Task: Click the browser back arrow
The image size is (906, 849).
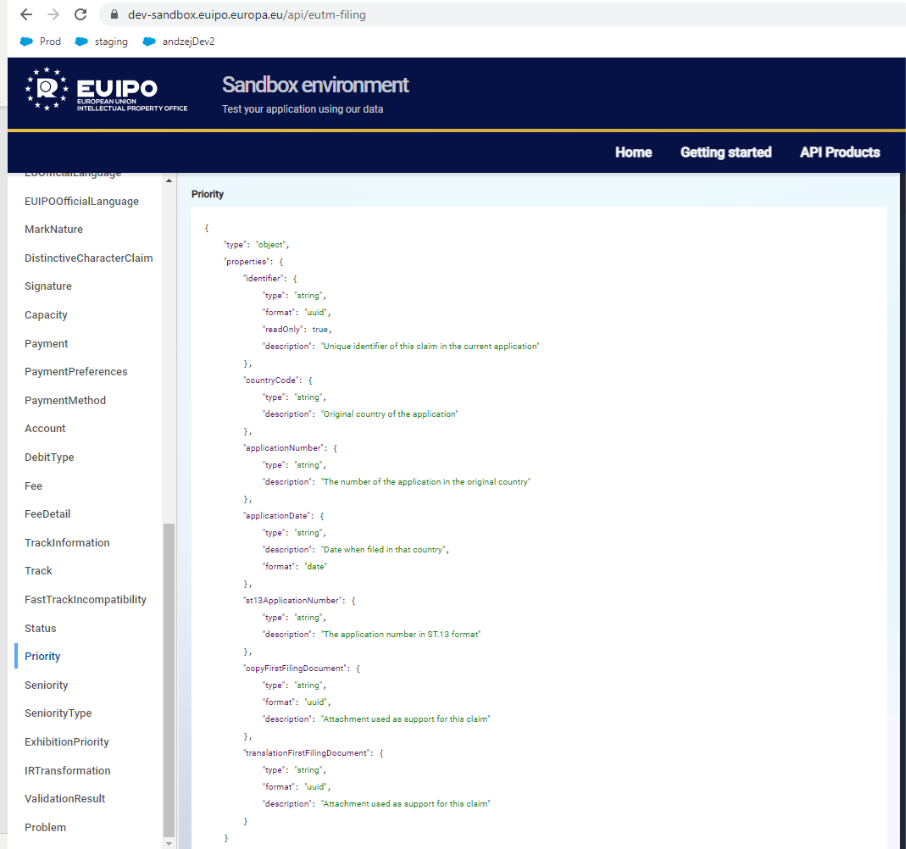Action: coord(26,15)
